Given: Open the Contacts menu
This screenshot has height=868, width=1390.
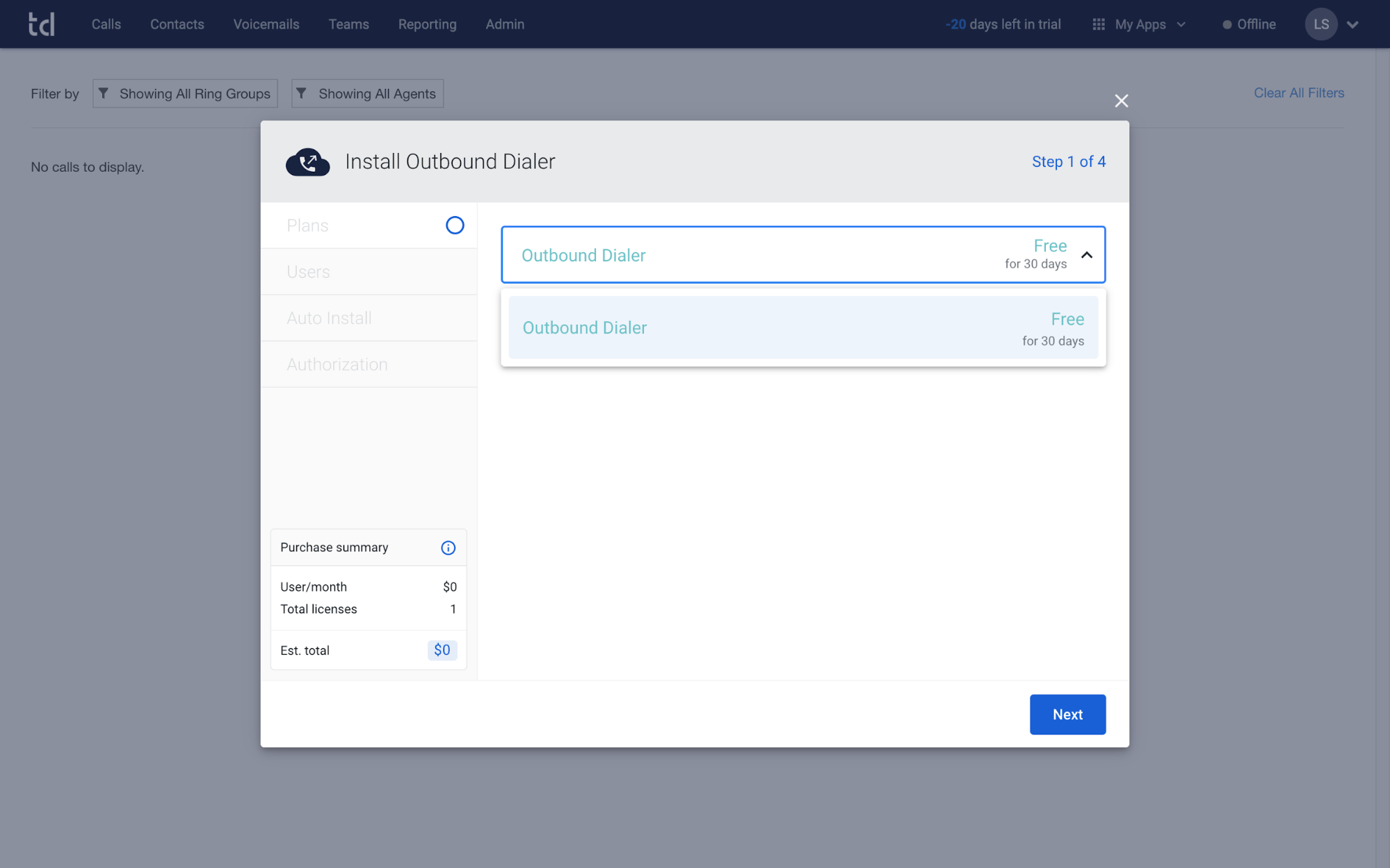Looking at the screenshot, I should tap(177, 24).
